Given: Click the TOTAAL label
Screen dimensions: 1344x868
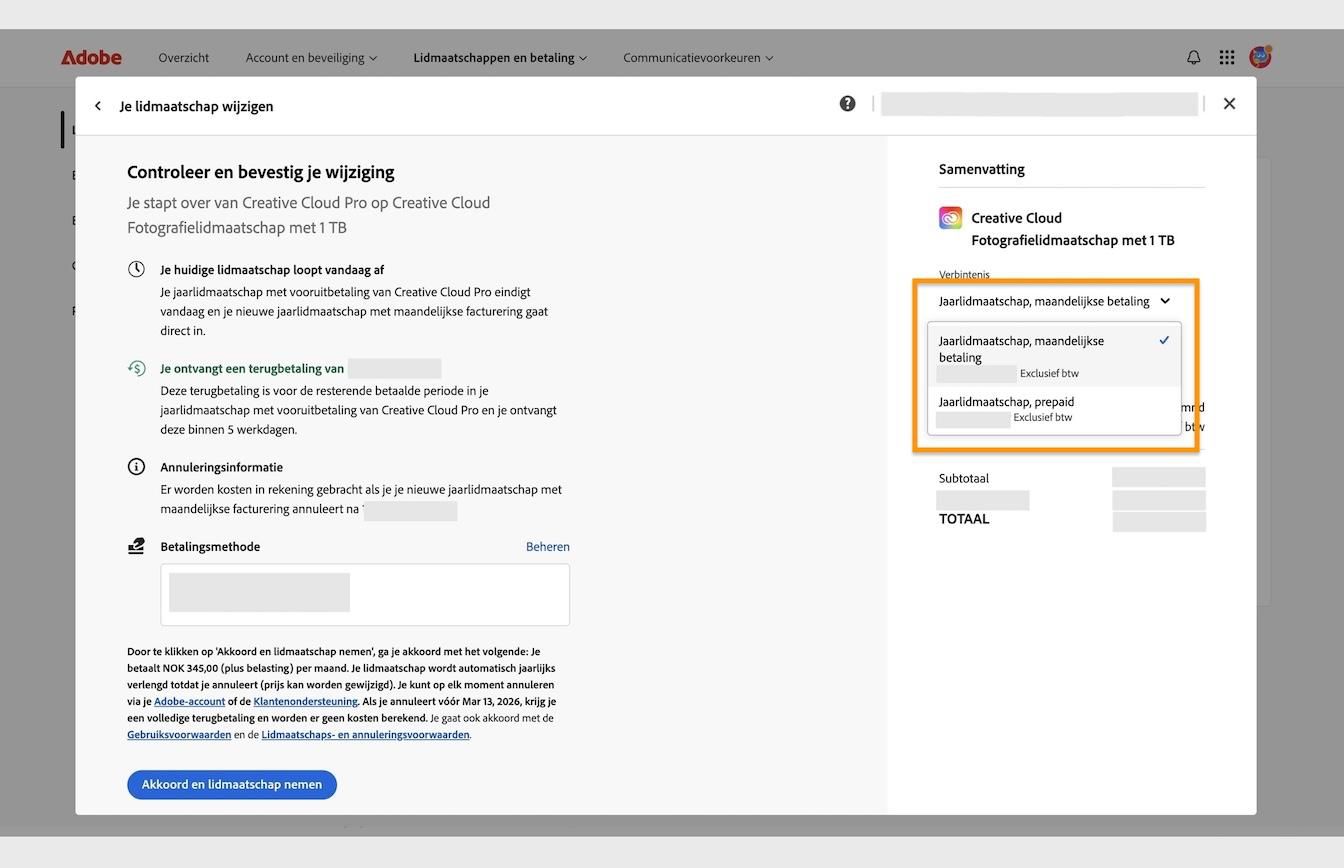Looking at the screenshot, I should click(964, 519).
